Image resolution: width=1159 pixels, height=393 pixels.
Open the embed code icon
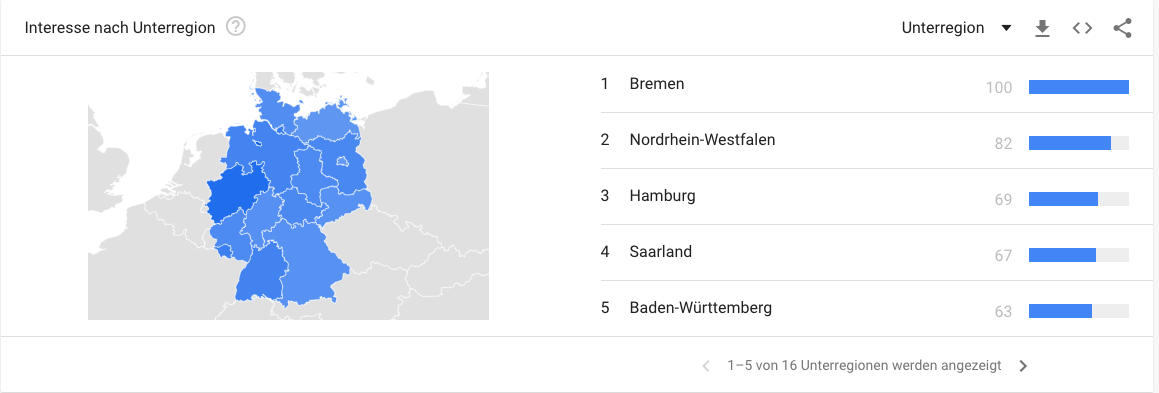click(x=1082, y=28)
